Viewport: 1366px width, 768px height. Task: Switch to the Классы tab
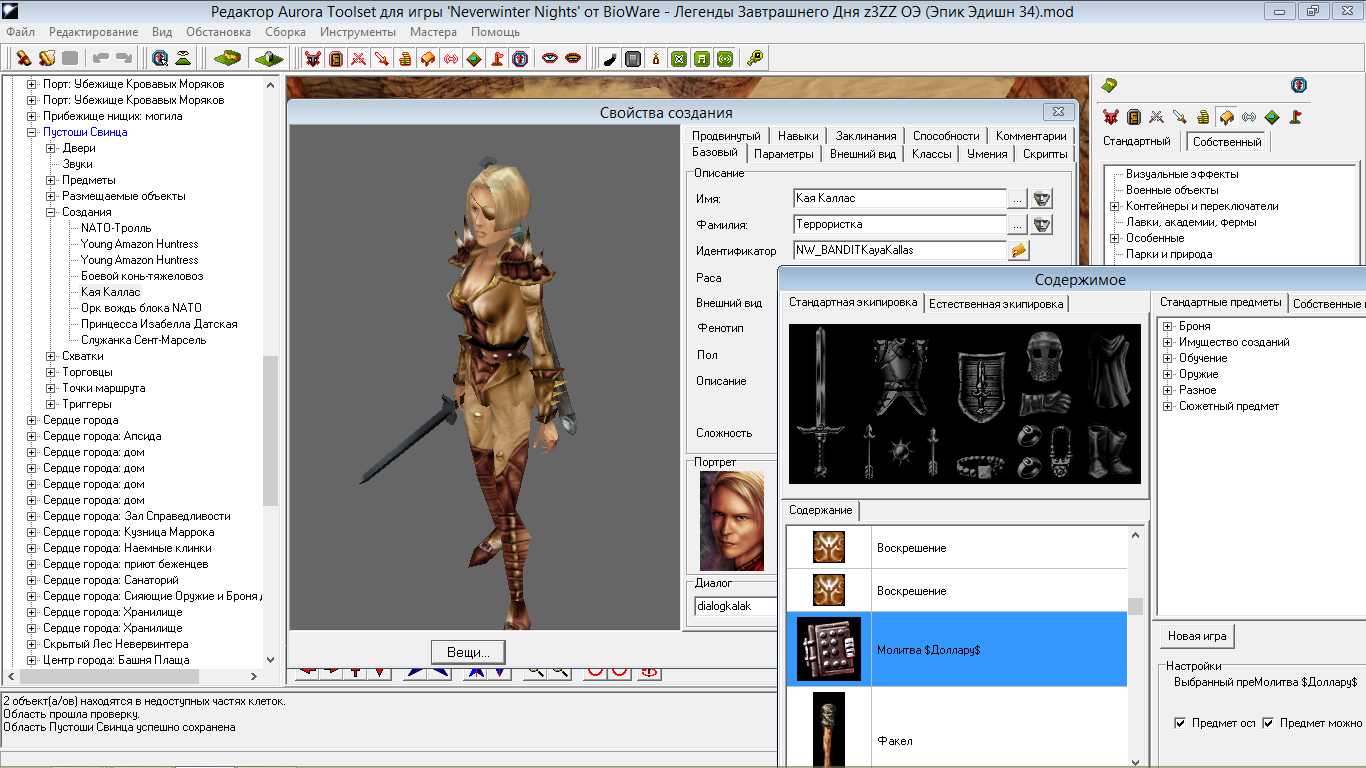point(931,154)
